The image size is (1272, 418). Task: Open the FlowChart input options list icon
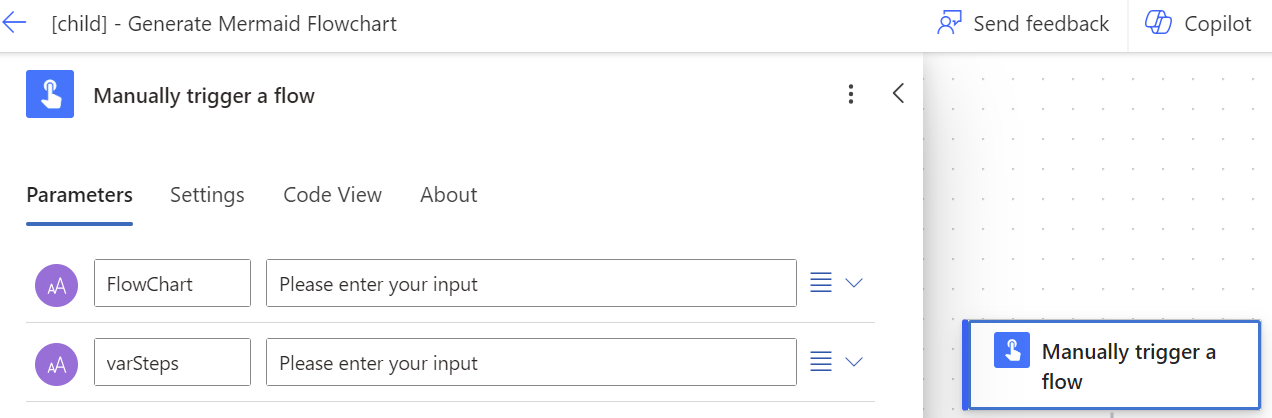click(821, 283)
